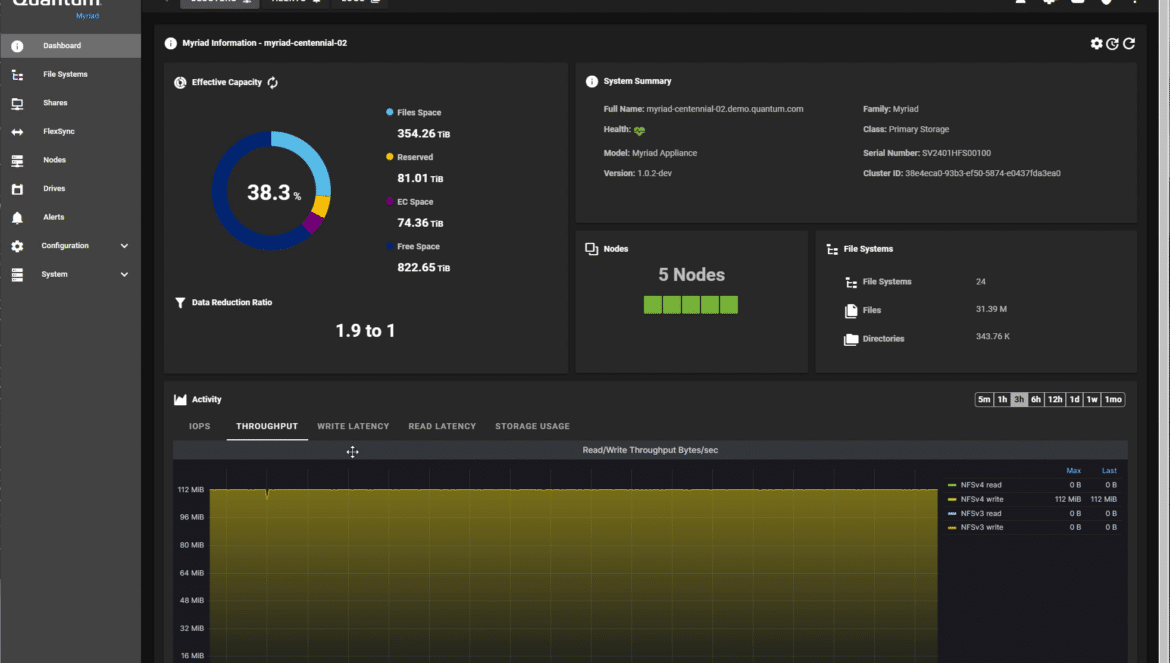Viewport: 1170px width, 663px height.
Task: Click the Free Space dark blue legend dot
Action: (390, 246)
